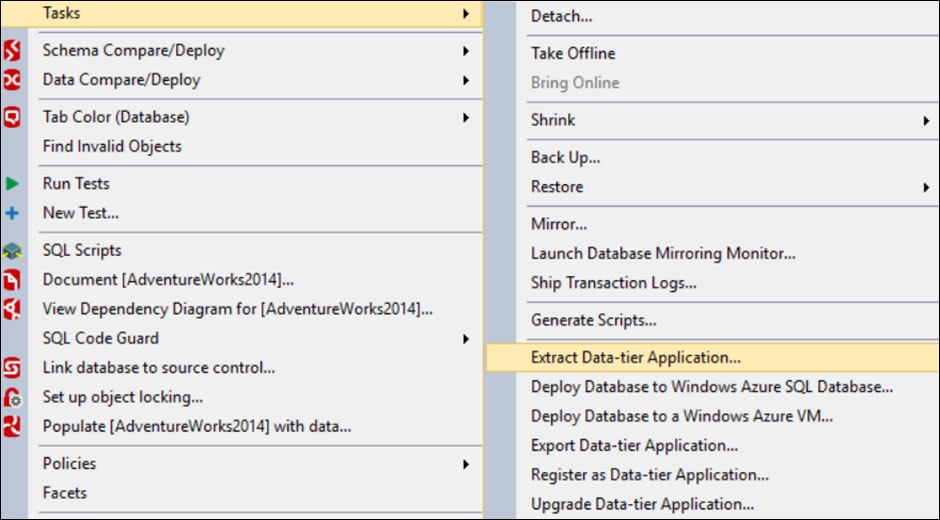Click the blue plus New Test icon
The height and width of the screenshot is (520, 940).
coord(12,213)
